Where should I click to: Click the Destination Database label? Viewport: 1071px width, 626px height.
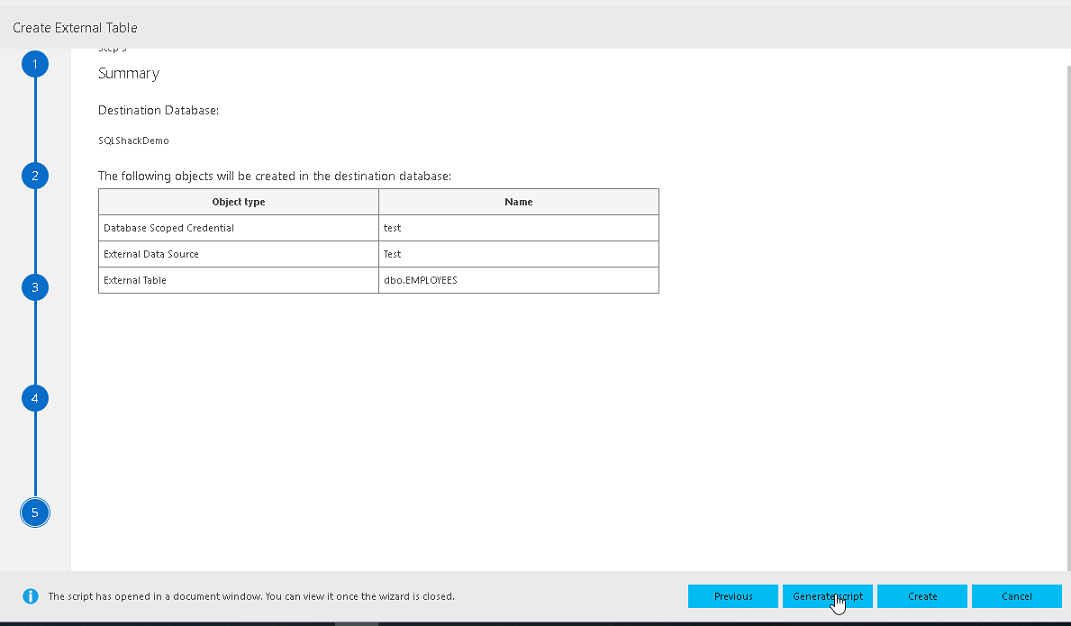point(158,110)
